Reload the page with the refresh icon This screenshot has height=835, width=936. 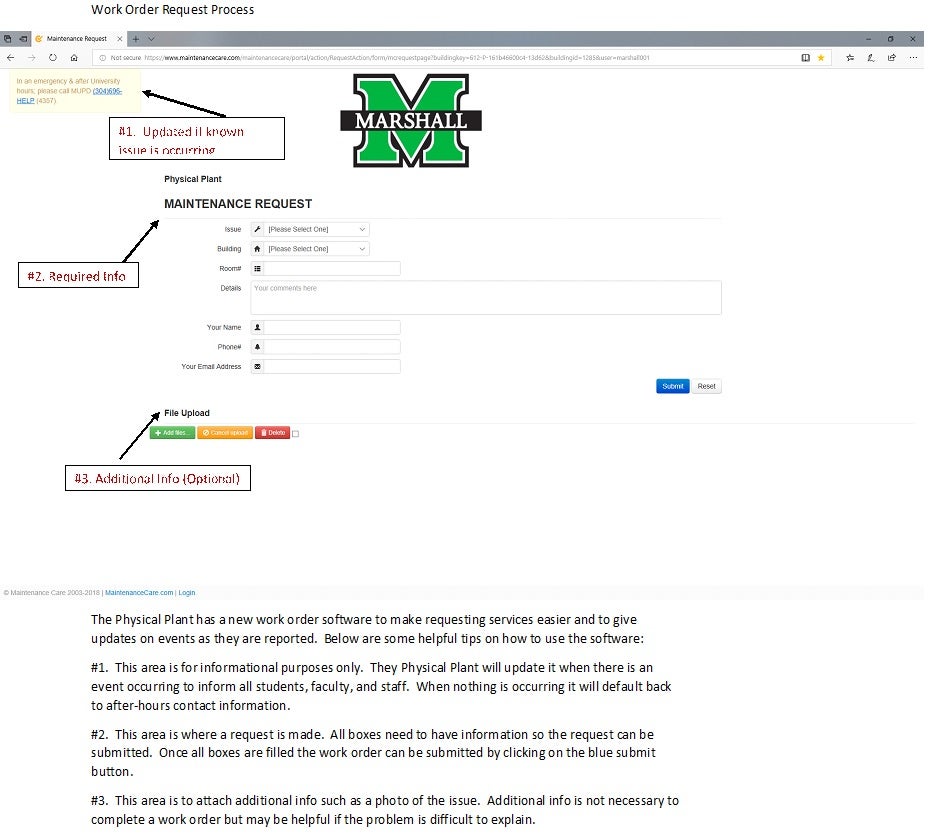click(53, 58)
